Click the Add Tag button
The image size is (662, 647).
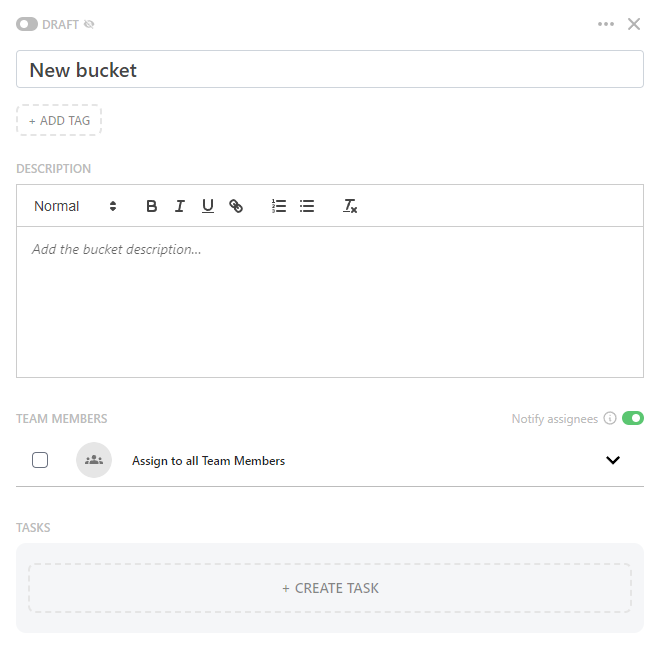coord(59,120)
